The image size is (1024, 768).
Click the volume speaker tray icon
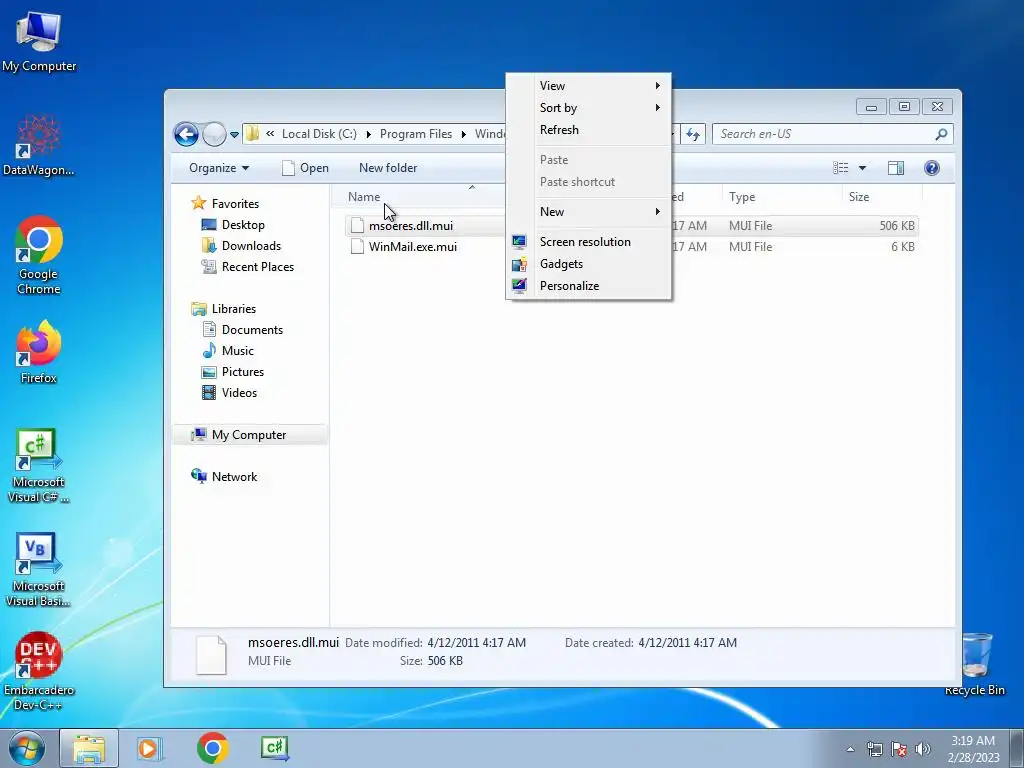923,749
